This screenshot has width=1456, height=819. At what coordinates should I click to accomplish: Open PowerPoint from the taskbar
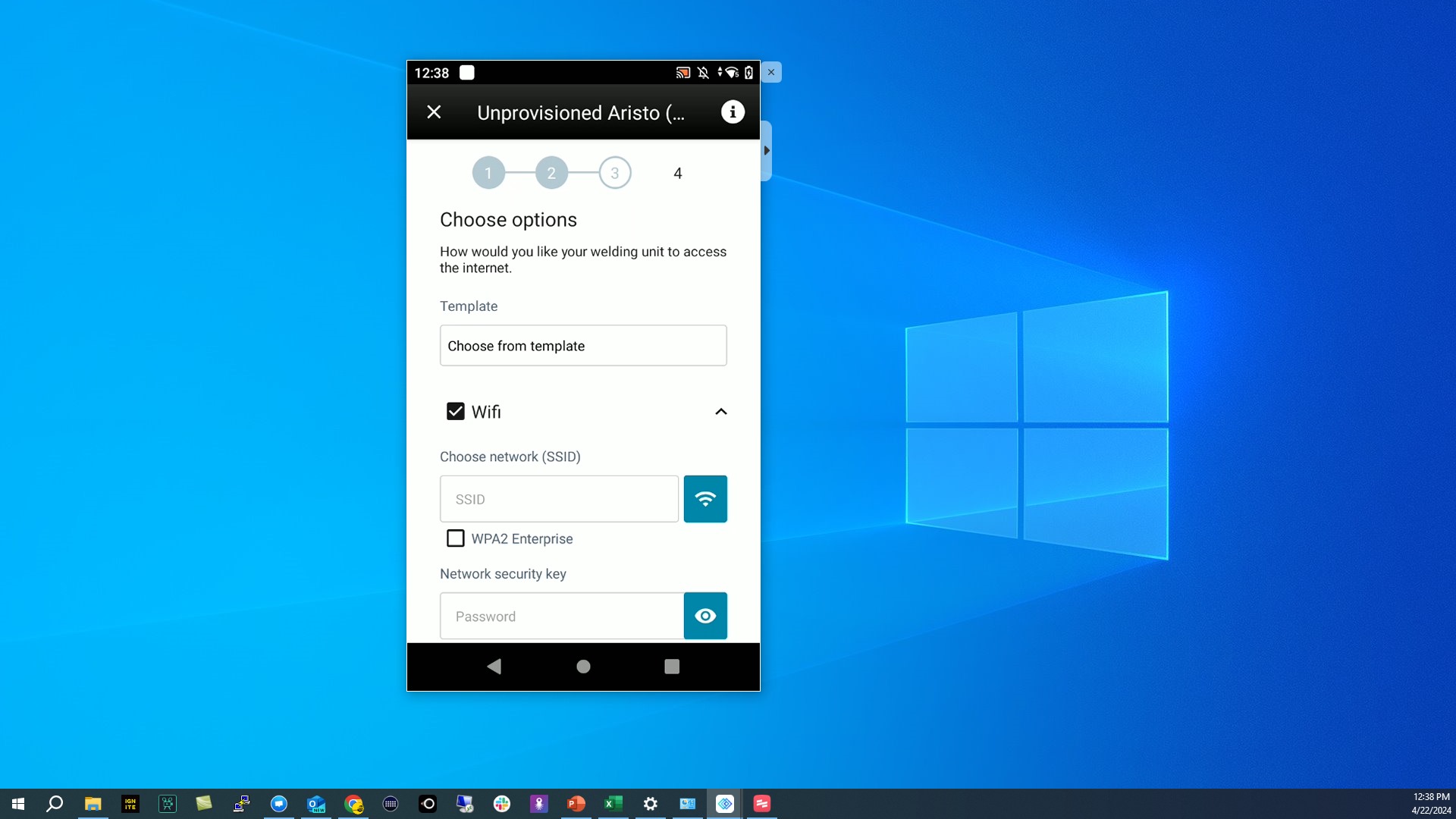[x=576, y=804]
